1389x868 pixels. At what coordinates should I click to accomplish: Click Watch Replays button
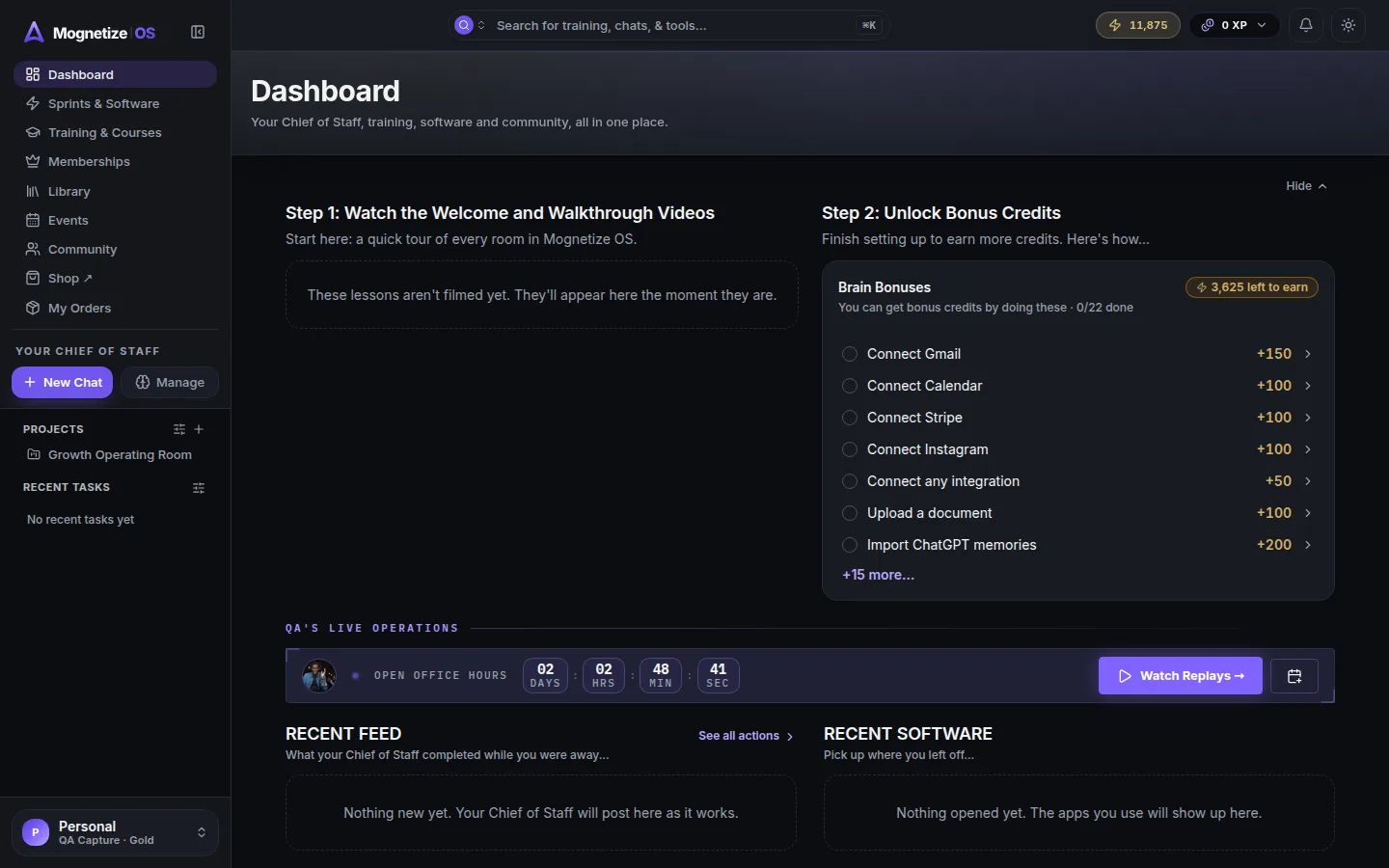point(1181,676)
